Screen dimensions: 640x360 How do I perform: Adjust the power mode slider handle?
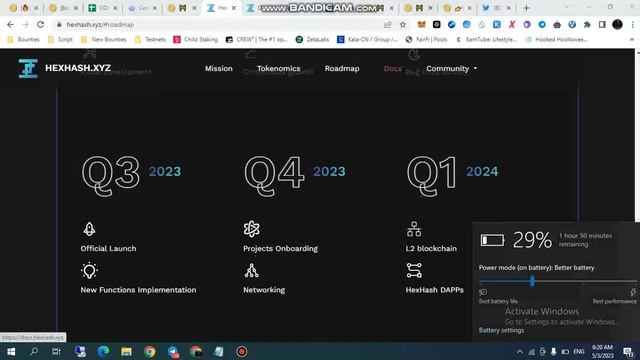(x=532, y=280)
